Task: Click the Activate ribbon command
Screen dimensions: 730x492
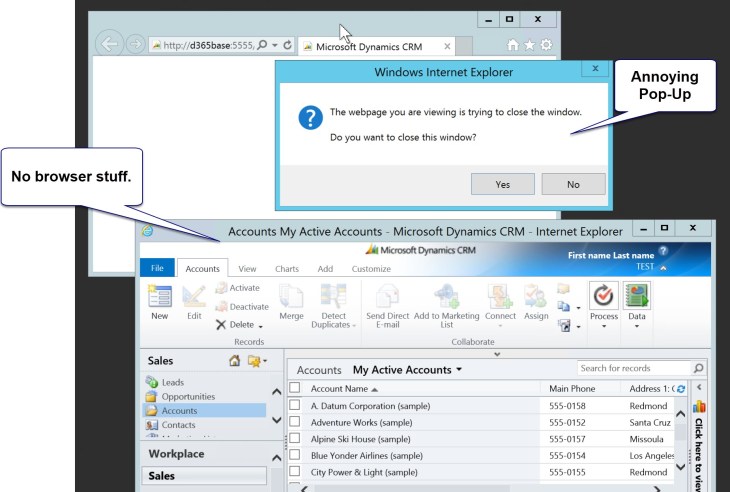Action: click(x=237, y=288)
